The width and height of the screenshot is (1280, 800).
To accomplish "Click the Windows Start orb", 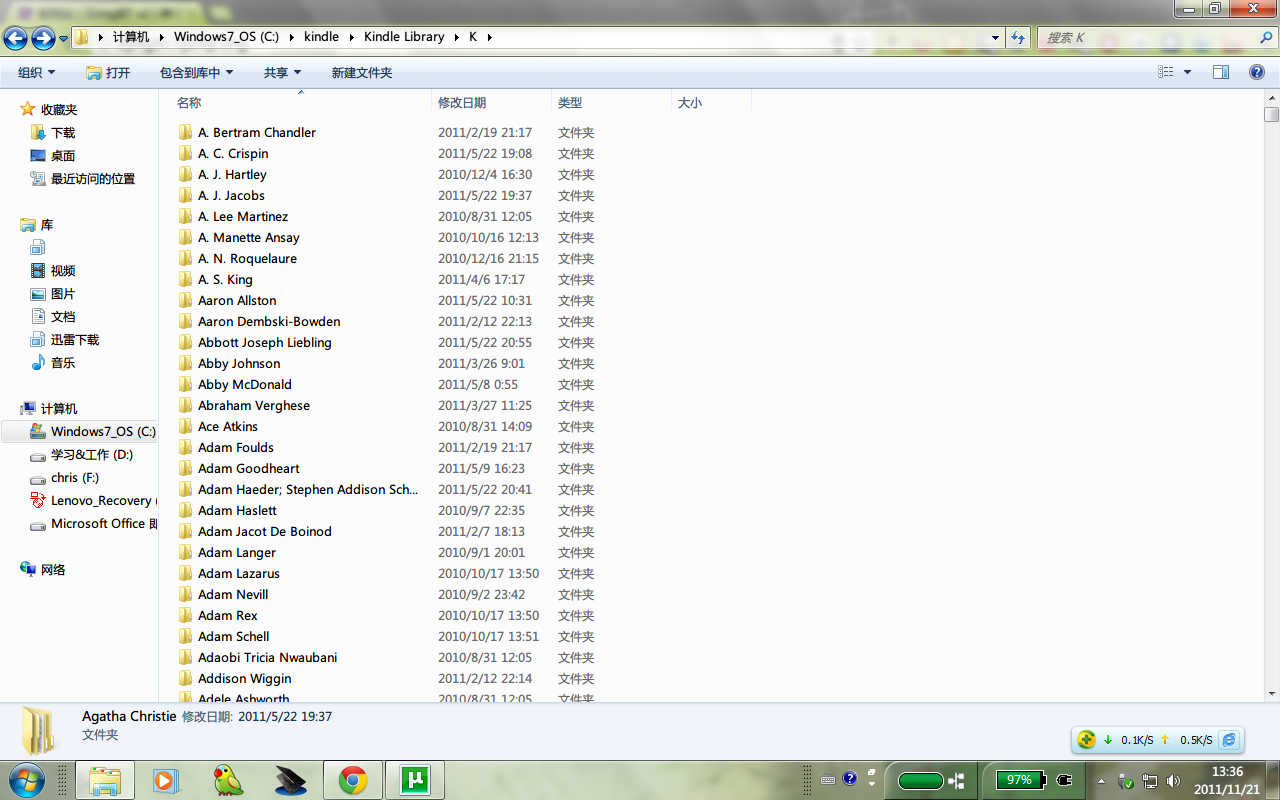I will pyautogui.click(x=25, y=780).
